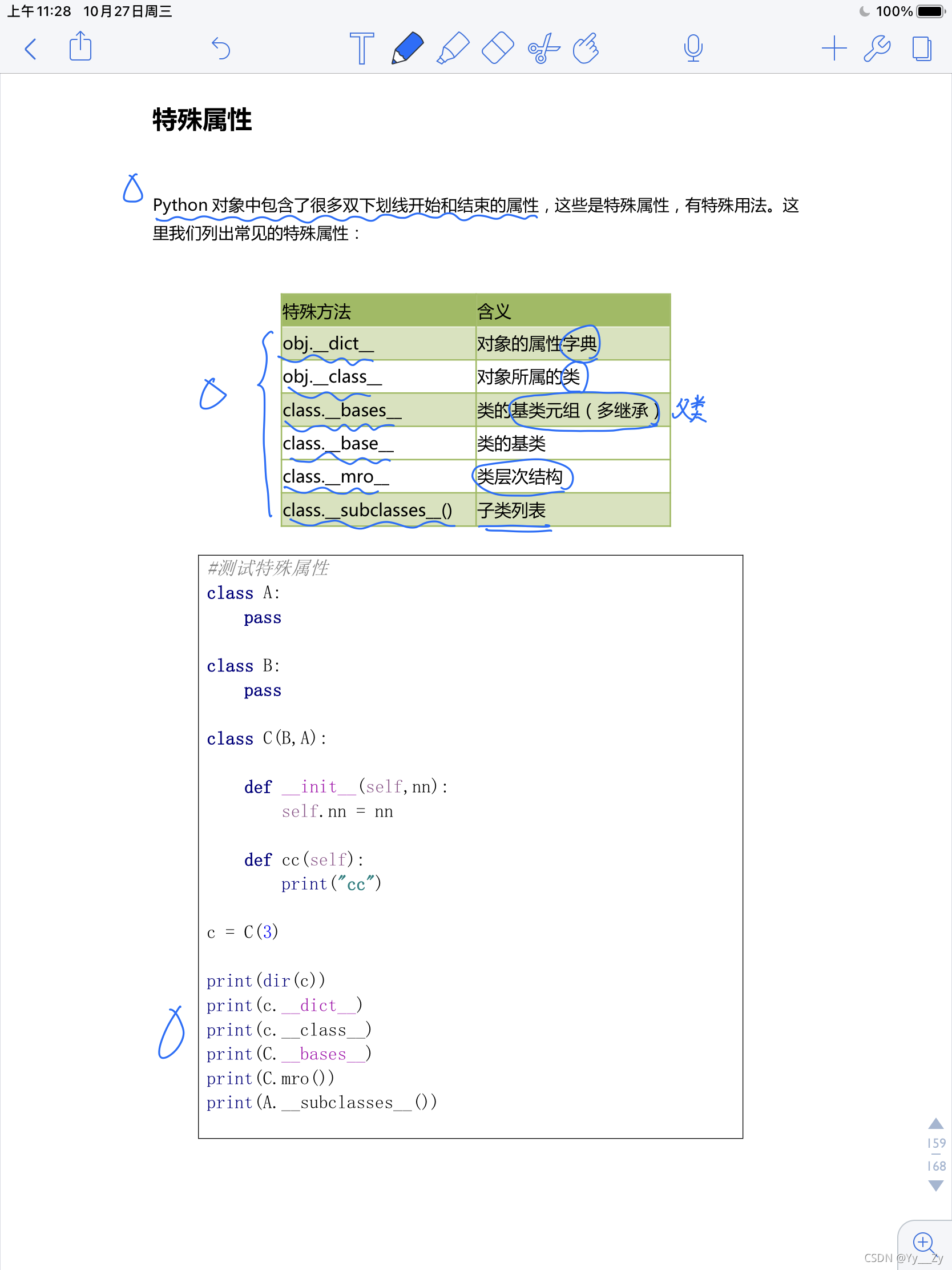
Task: Tap code line print(A.__subclasses__())
Action: point(322,1102)
